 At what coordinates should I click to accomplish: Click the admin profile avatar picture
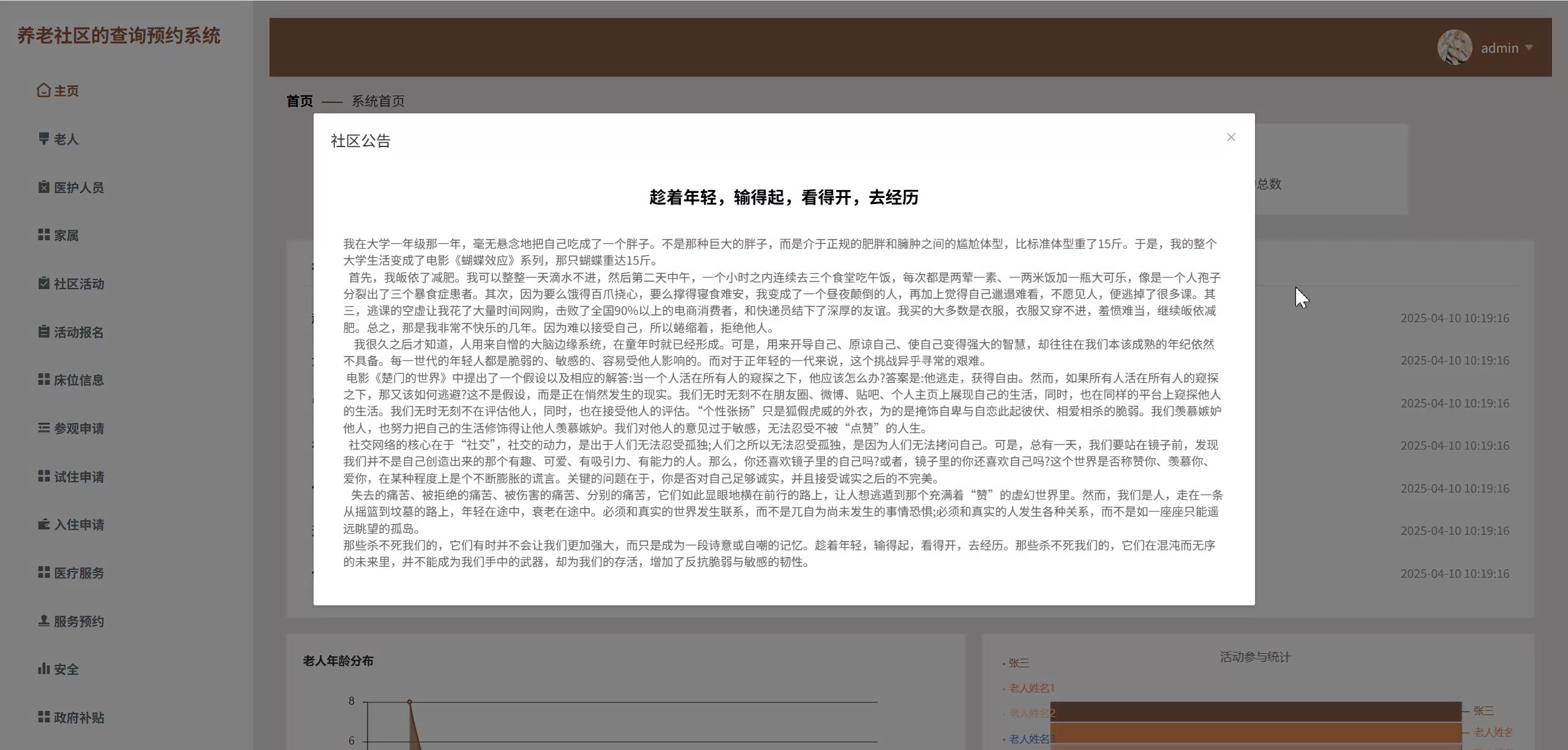[1456, 47]
